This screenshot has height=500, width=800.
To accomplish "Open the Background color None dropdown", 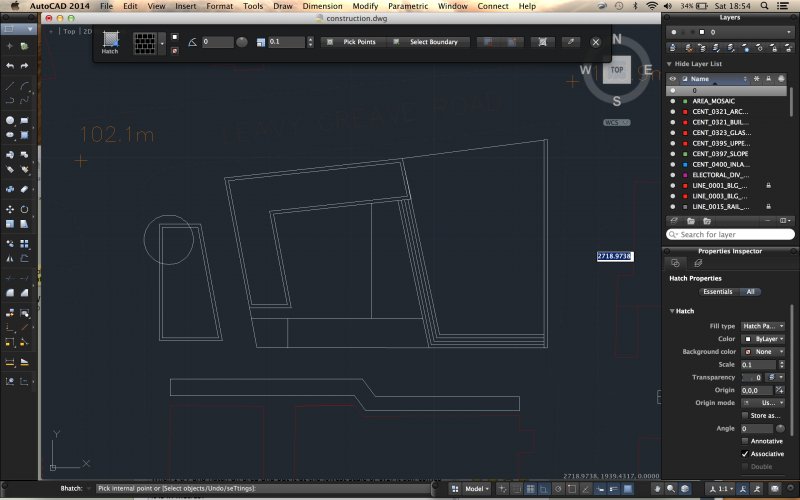I will (x=763, y=352).
